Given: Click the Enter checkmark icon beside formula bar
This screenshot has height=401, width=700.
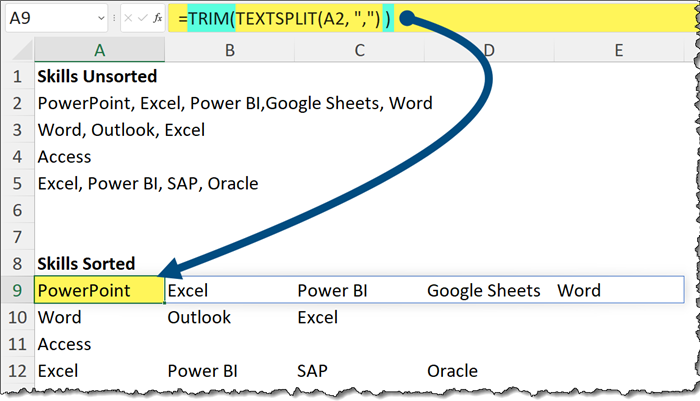Looking at the screenshot, I should [143, 18].
